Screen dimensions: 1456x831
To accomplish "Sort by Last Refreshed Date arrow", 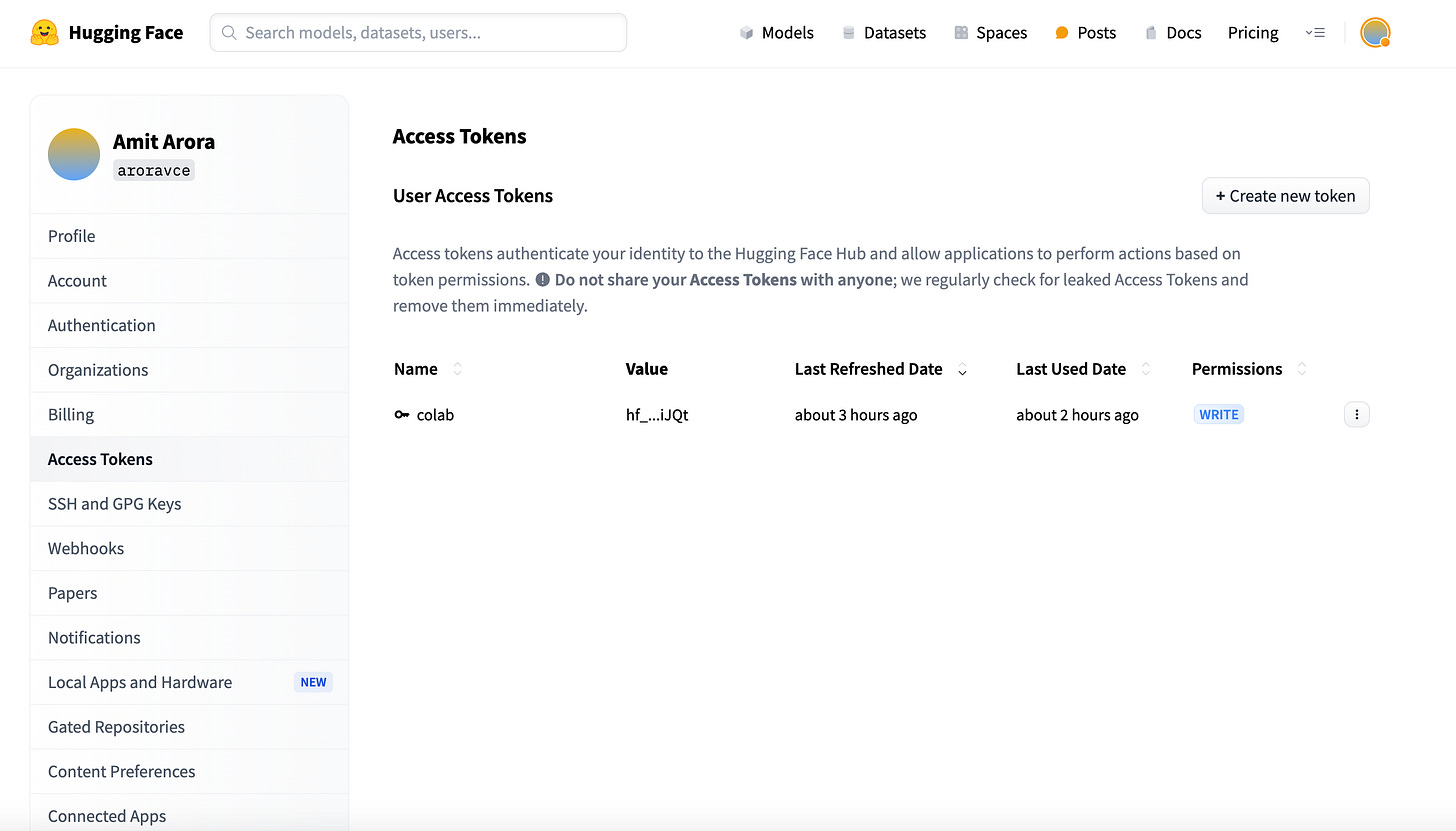I will 962,370.
